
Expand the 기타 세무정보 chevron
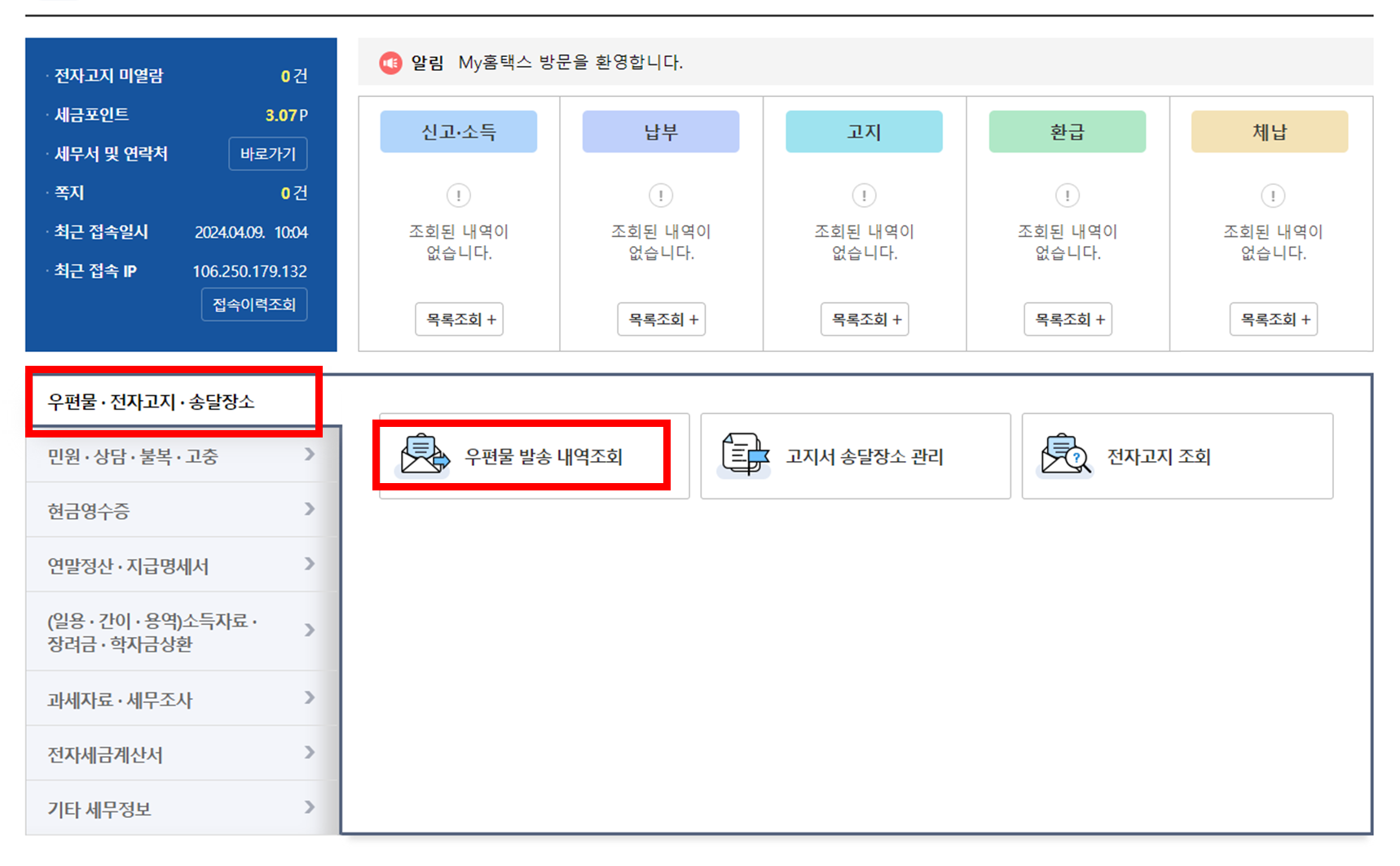pos(310,807)
